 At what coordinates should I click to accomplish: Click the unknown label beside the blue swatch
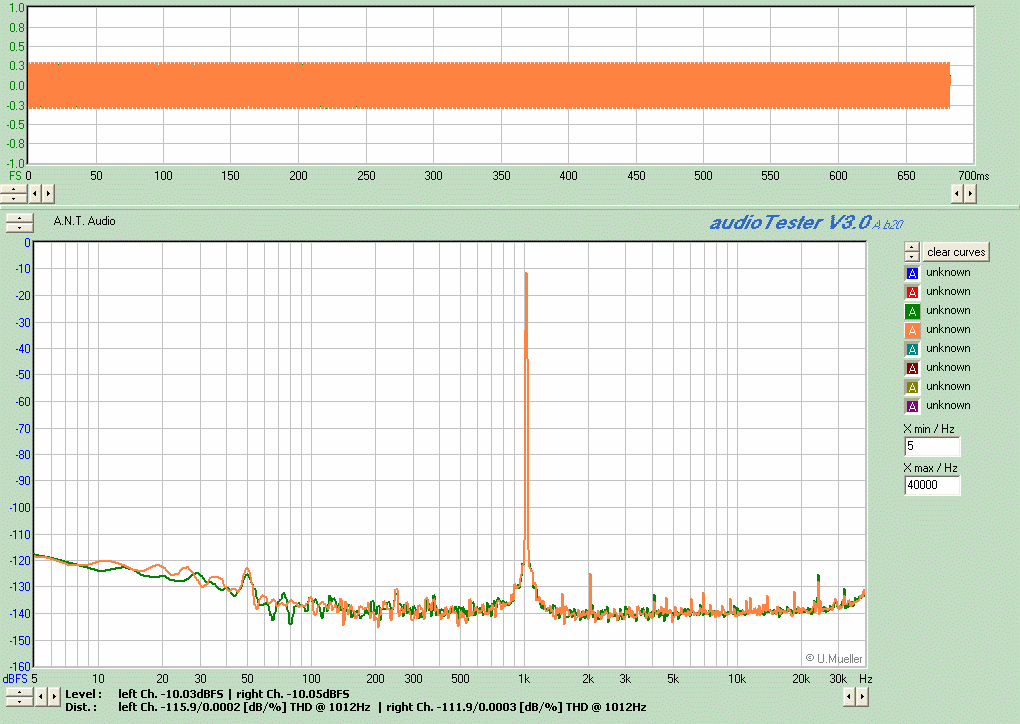click(x=947, y=272)
